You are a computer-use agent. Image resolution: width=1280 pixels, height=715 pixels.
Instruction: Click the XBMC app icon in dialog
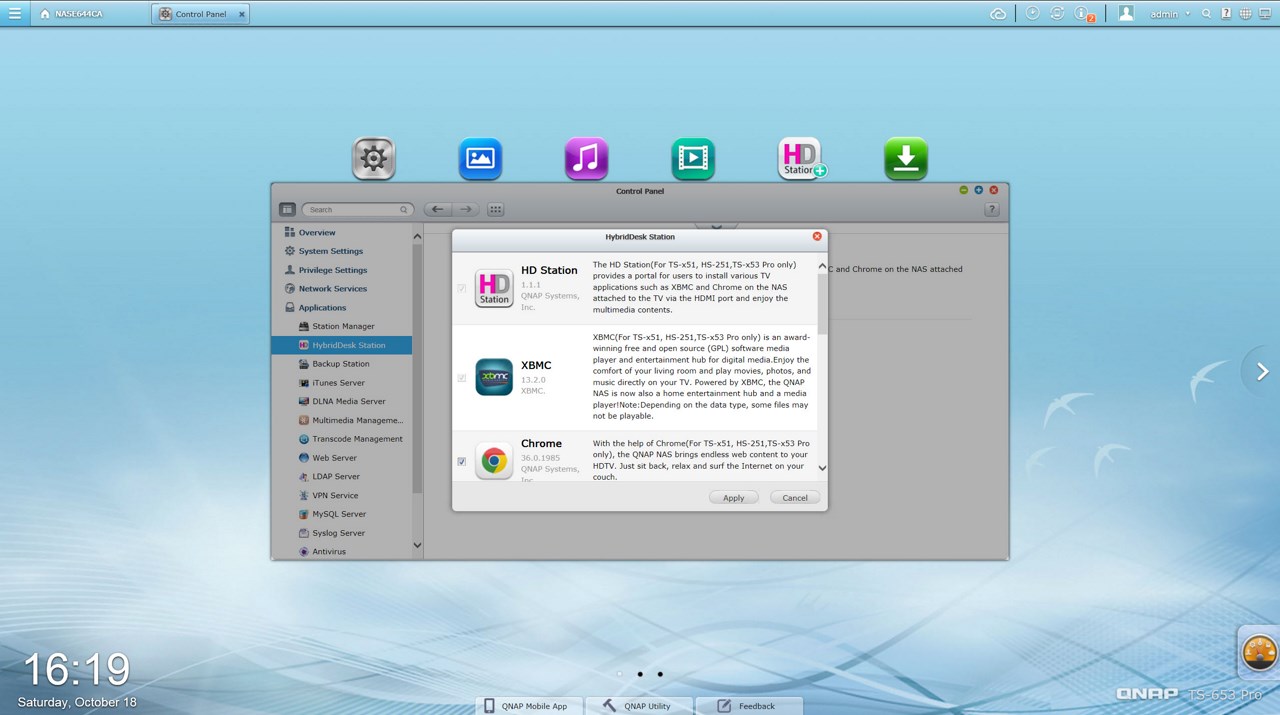[494, 377]
